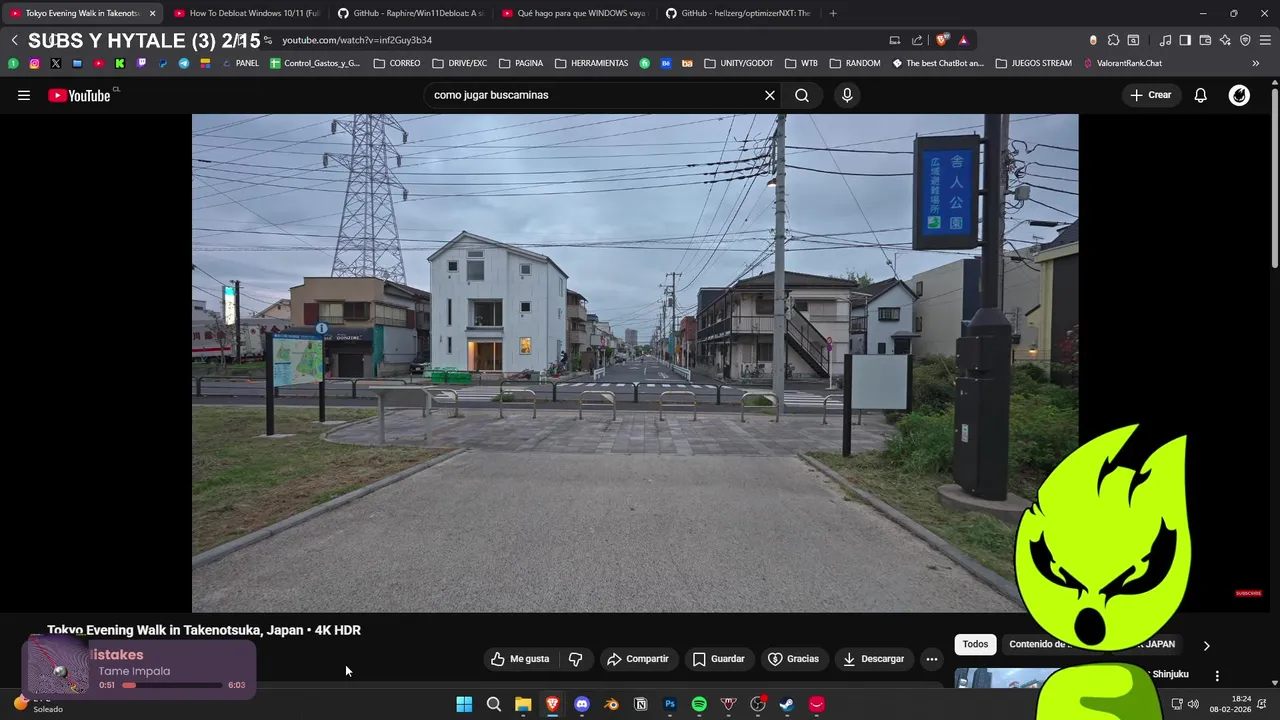Image resolution: width=1280 pixels, height=720 pixels.
Task: Open a new browser tab
Action: [x=833, y=13]
